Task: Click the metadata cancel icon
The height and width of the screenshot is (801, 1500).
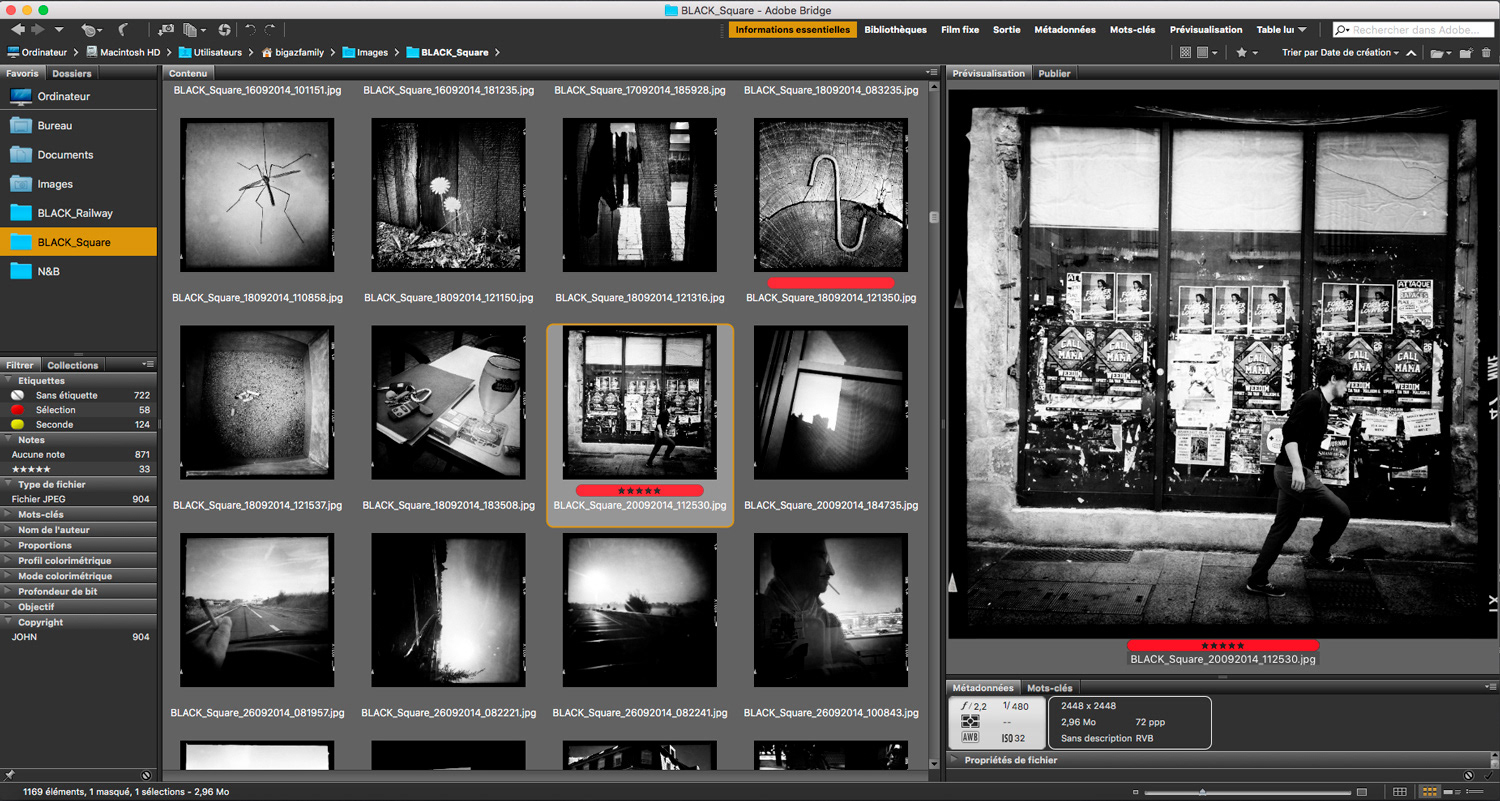Action: [x=1468, y=775]
